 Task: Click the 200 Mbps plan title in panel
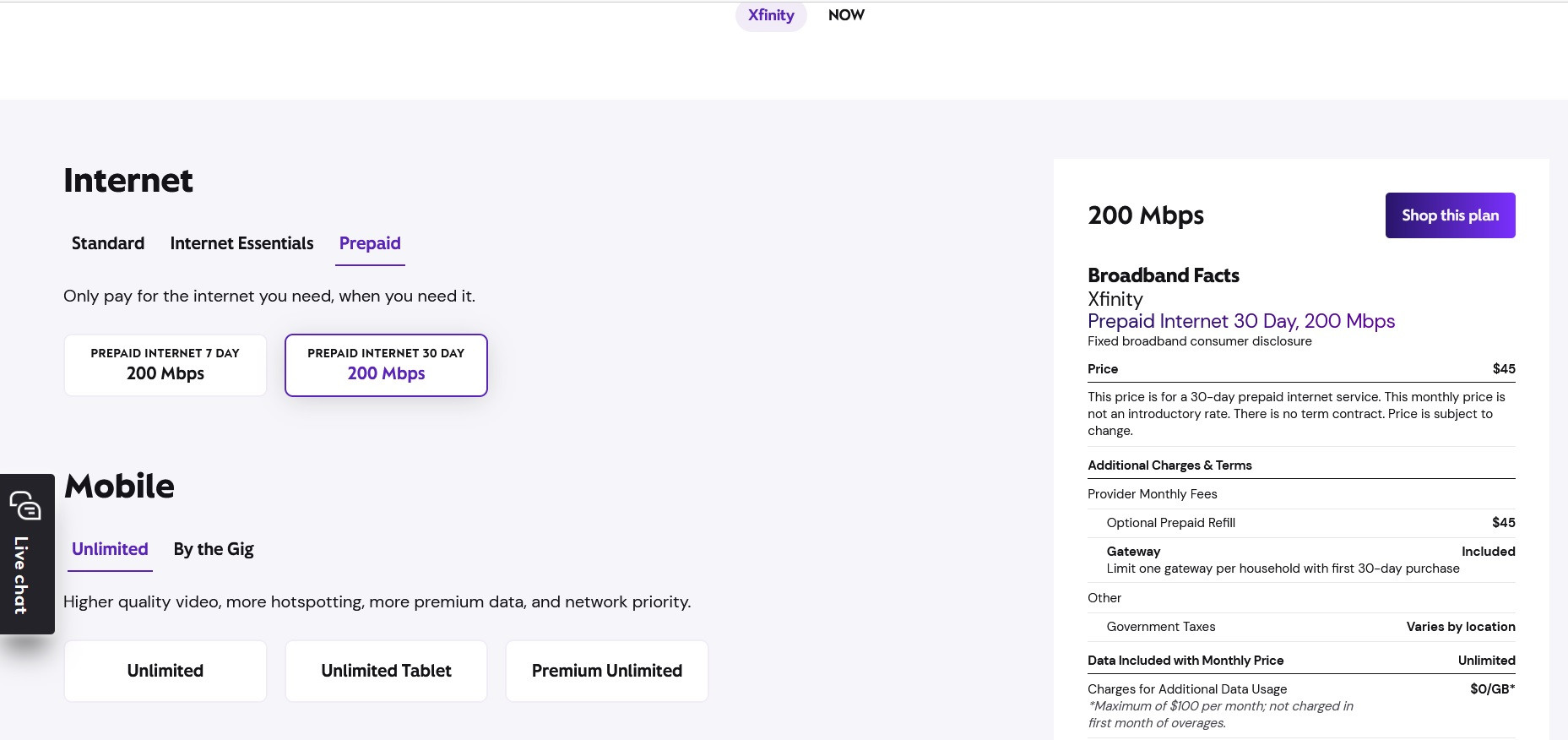1146,215
